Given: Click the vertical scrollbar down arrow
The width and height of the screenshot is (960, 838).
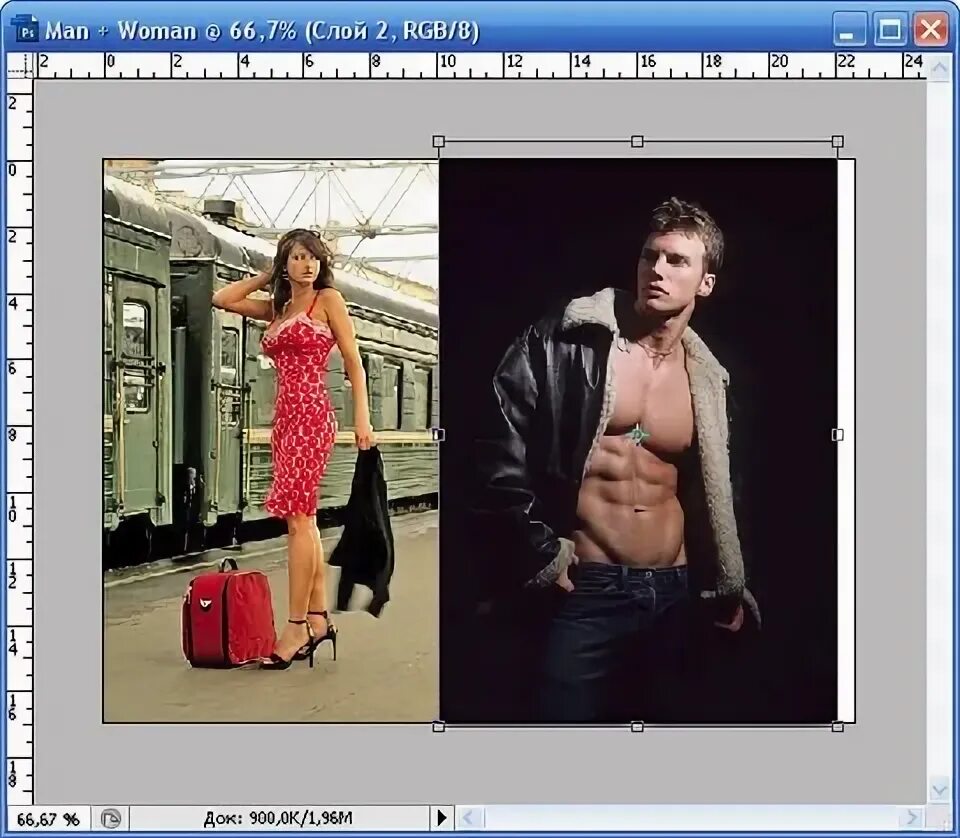Looking at the screenshot, I should click(939, 789).
